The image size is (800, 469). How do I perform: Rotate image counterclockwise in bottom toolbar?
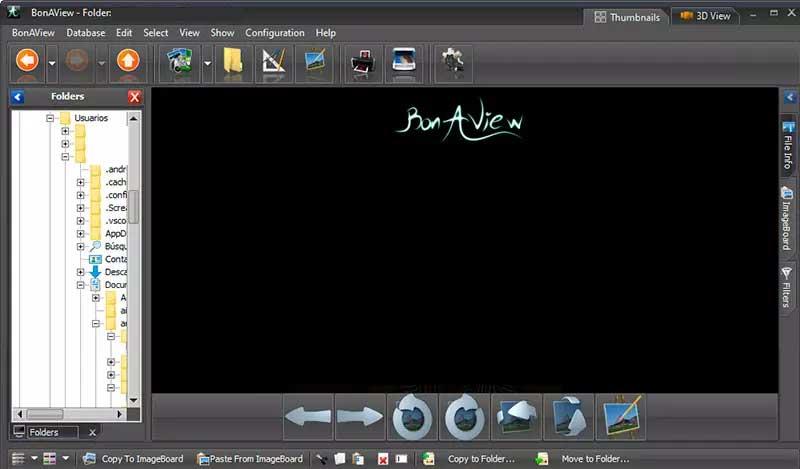(411, 417)
